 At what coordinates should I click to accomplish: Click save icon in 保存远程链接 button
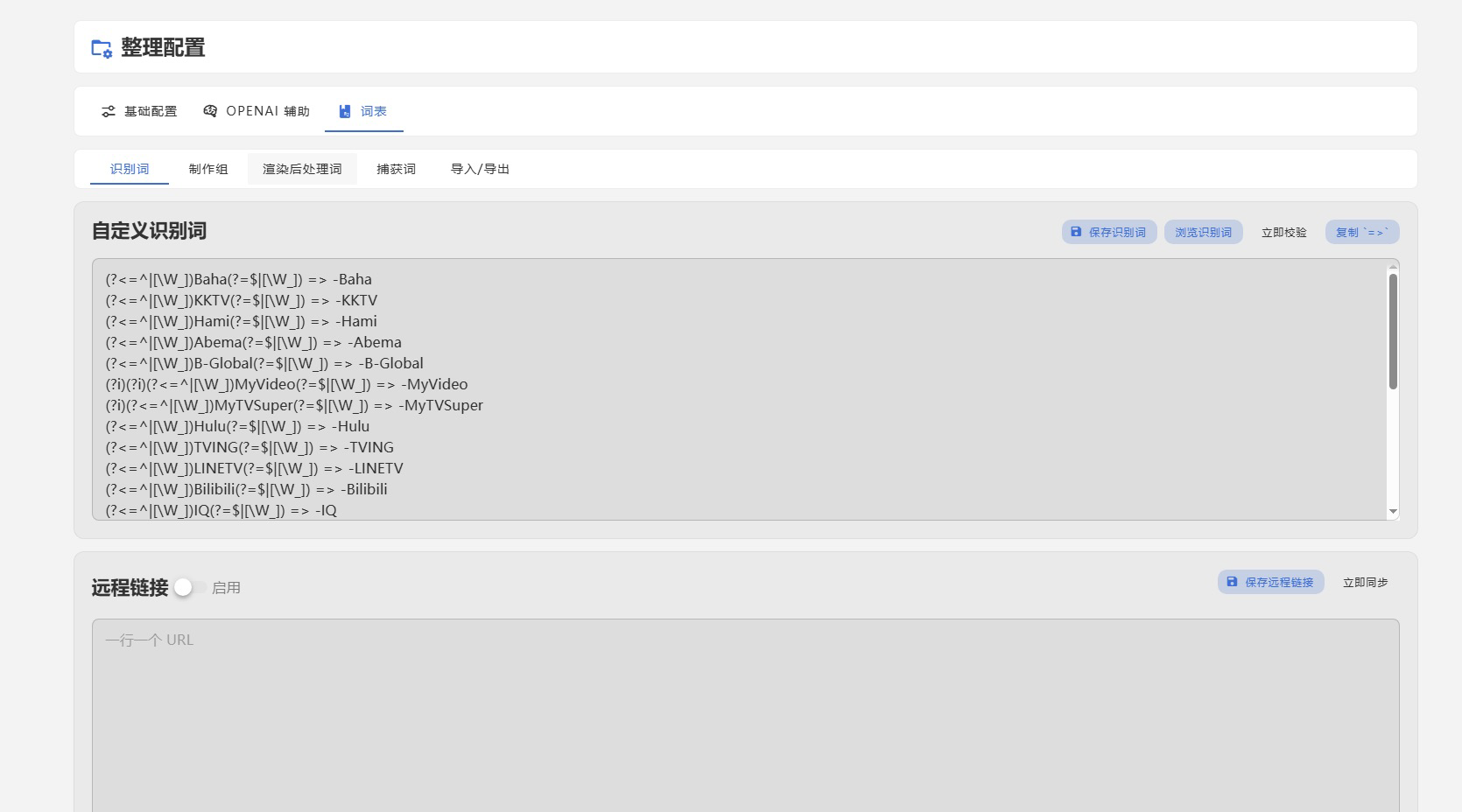coord(1232,582)
